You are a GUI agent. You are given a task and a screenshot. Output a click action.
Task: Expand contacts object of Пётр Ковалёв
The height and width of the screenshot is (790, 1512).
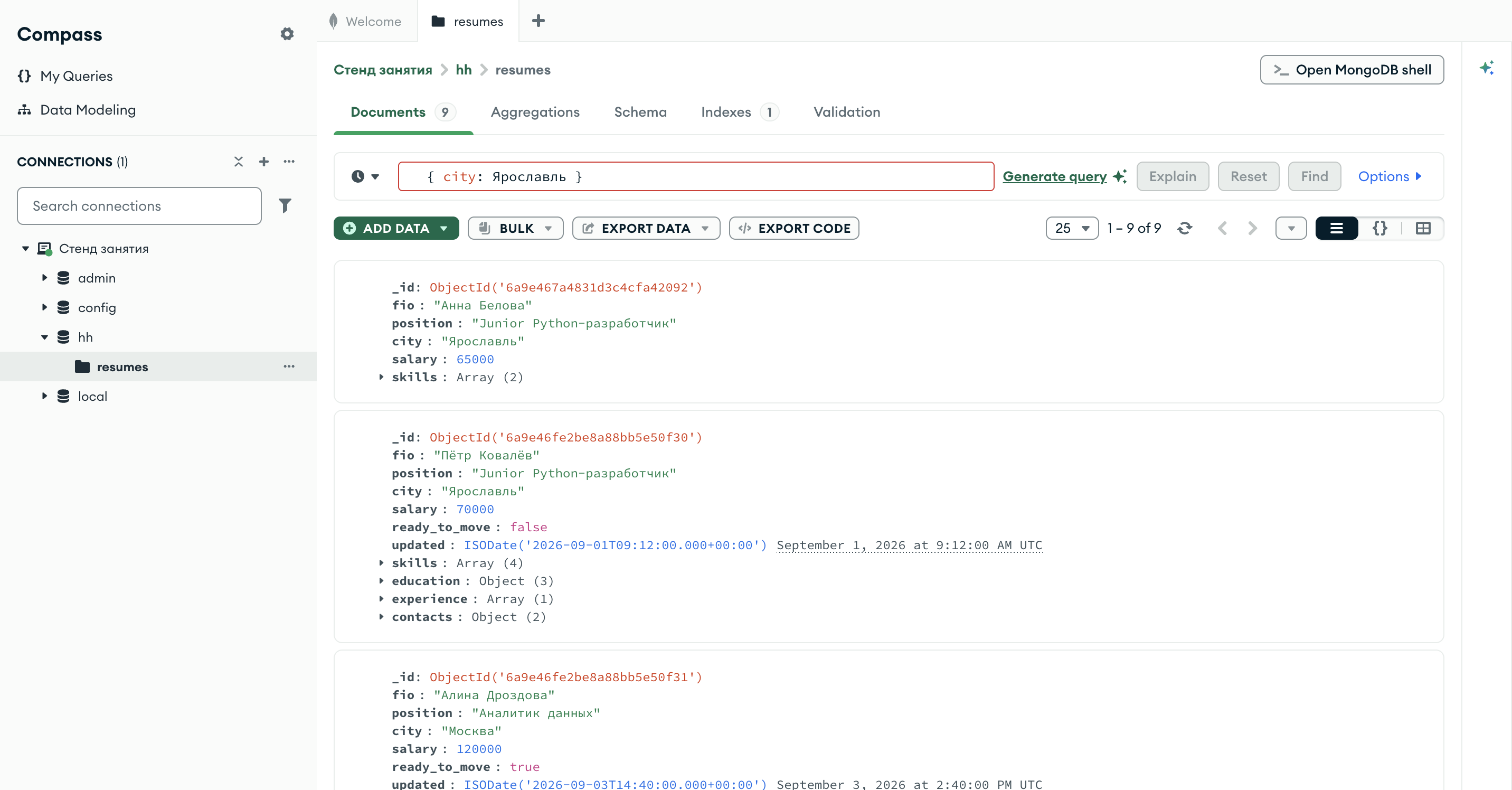[x=382, y=616]
